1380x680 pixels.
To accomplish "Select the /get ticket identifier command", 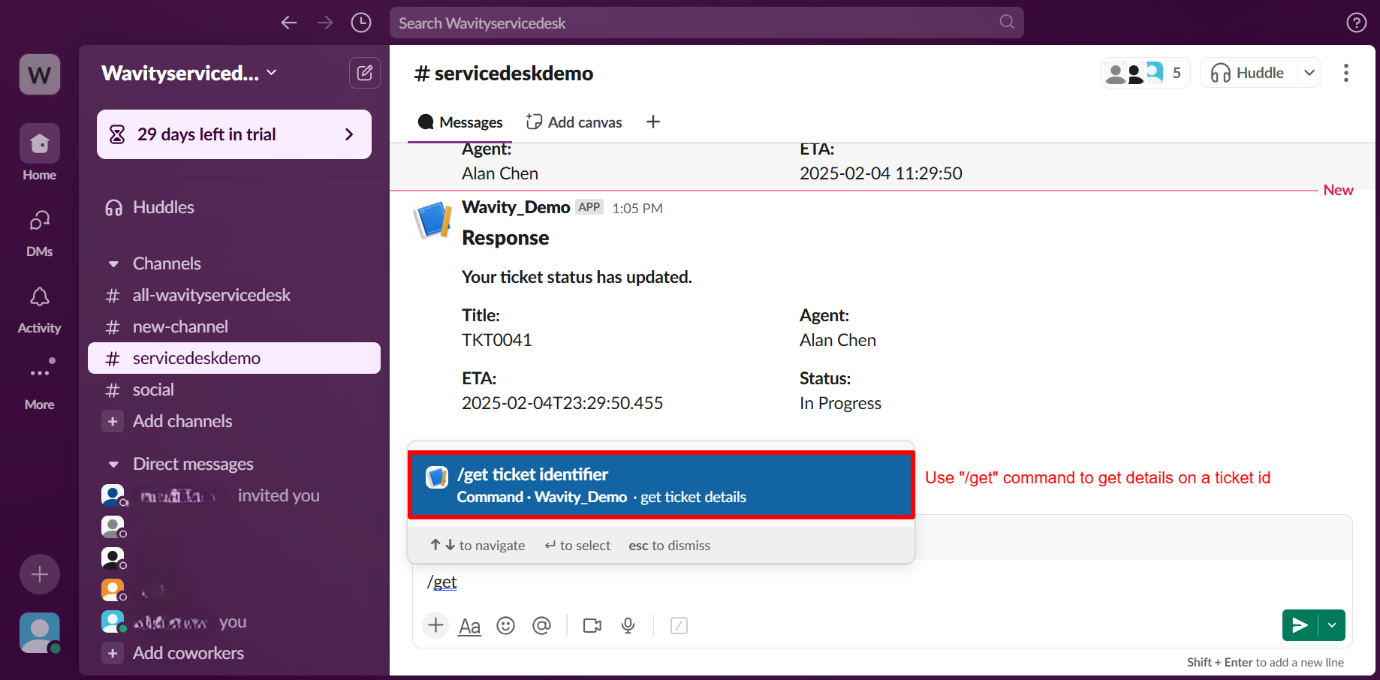I will coord(661,485).
